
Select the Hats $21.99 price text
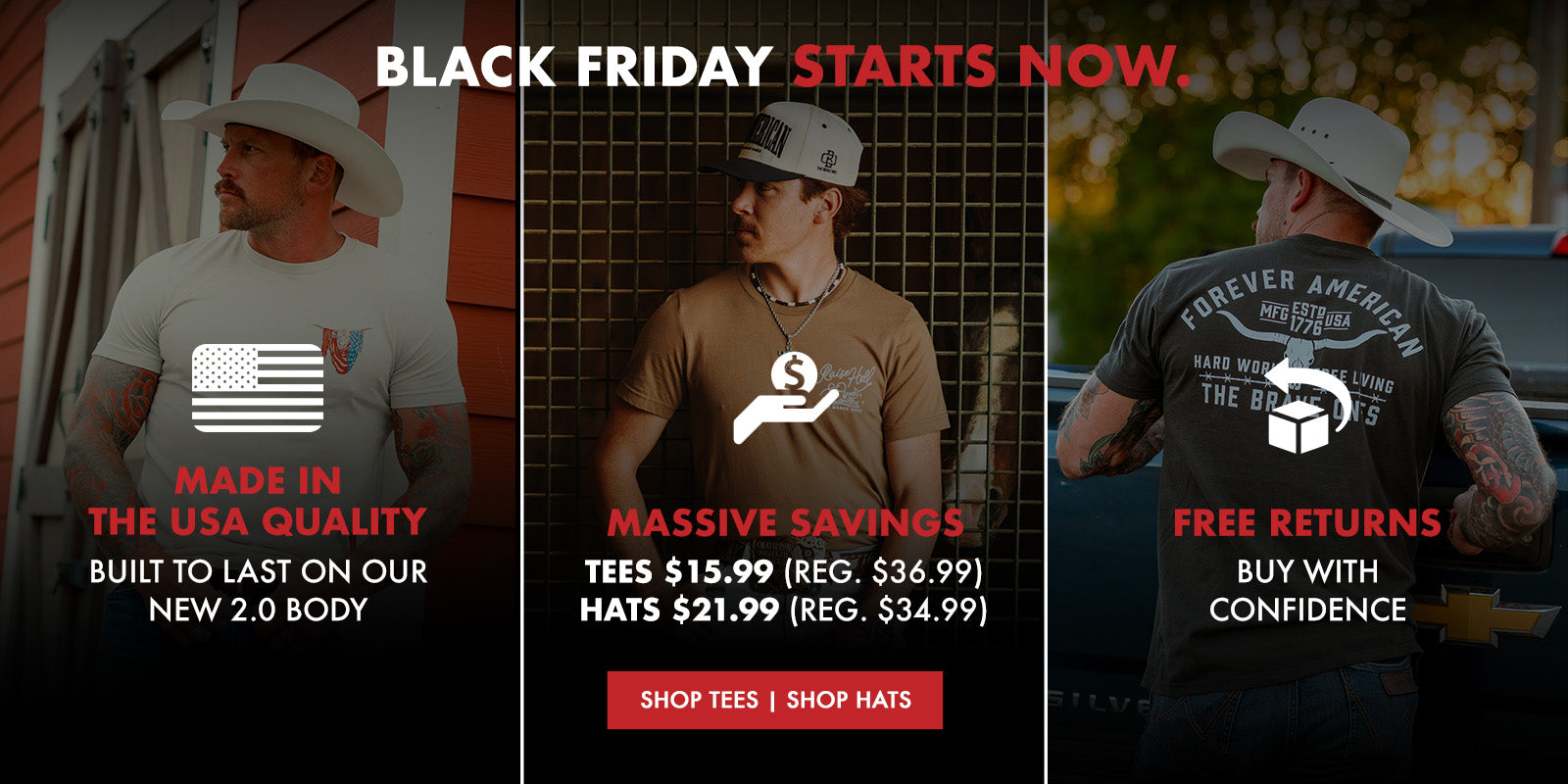click(x=679, y=610)
